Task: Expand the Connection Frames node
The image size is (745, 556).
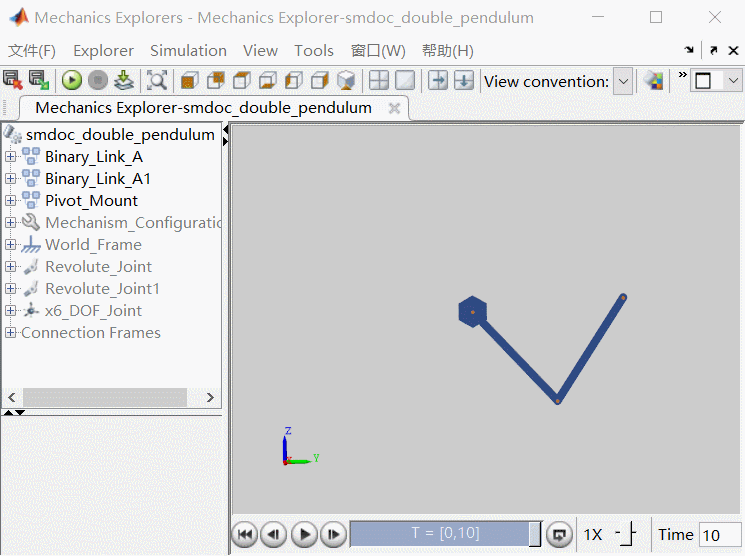Action: pyautogui.click(x=10, y=333)
